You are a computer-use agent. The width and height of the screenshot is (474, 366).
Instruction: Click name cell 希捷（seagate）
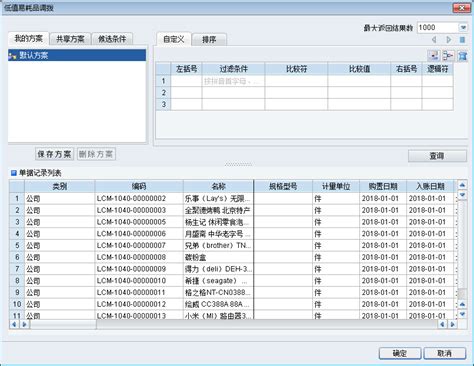point(218,281)
